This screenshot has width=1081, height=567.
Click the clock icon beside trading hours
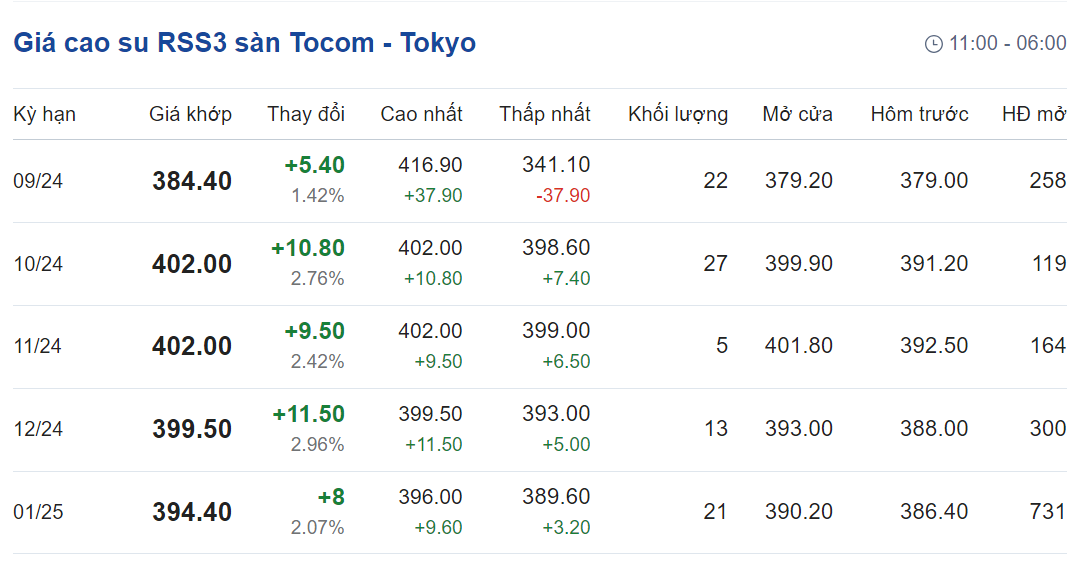[x=933, y=44]
